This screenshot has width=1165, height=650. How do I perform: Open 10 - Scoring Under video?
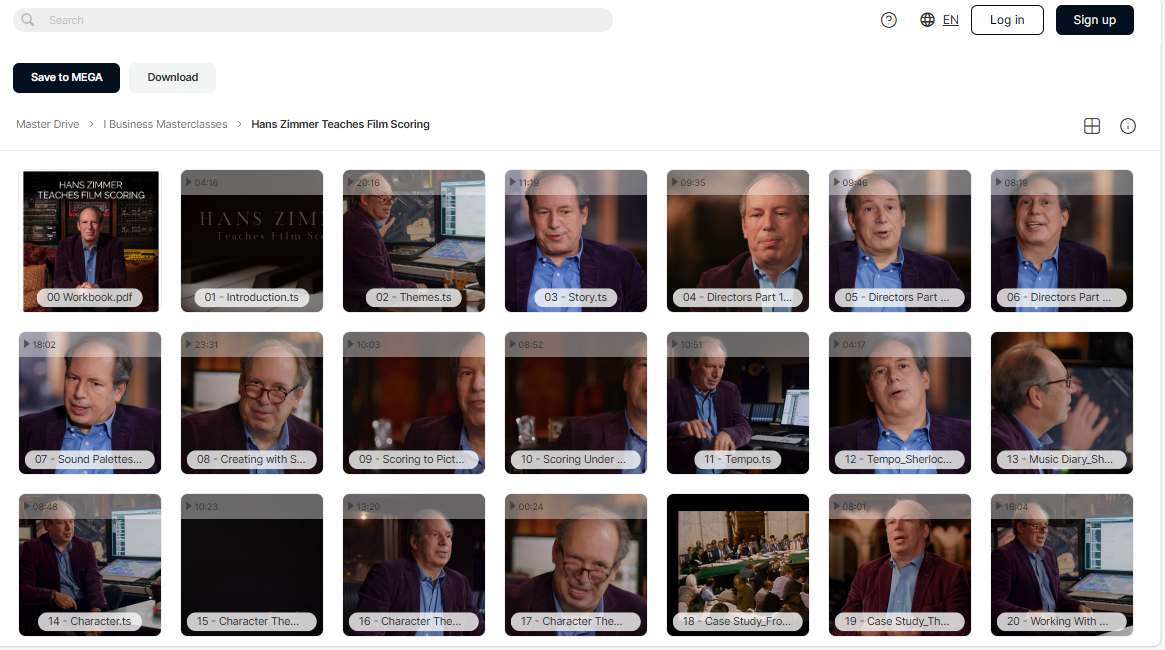576,403
